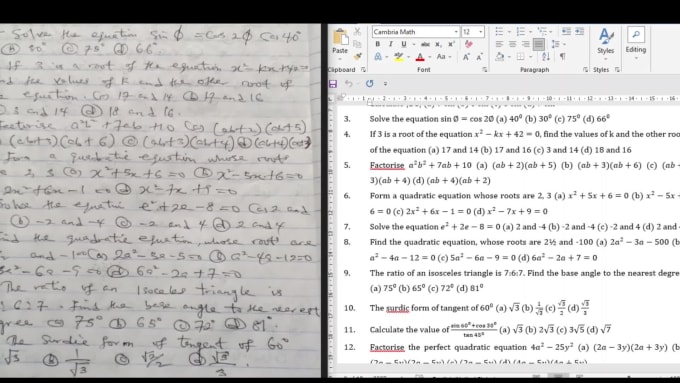The height and width of the screenshot is (383, 680).
Task: Toggle Bold formatting
Action: tap(377, 44)
